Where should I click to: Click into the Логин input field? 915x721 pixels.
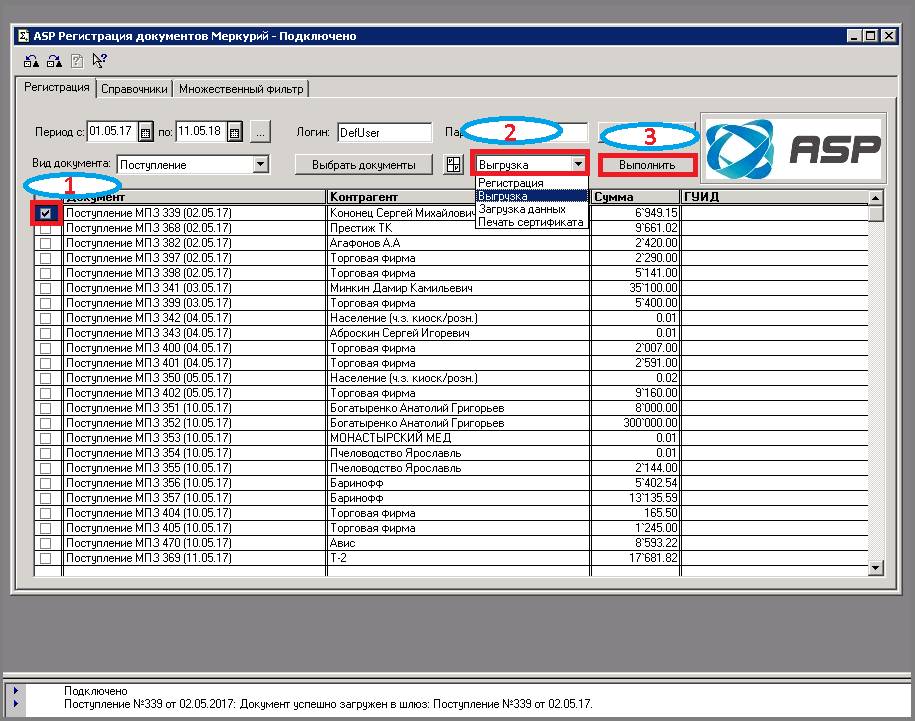385,132
